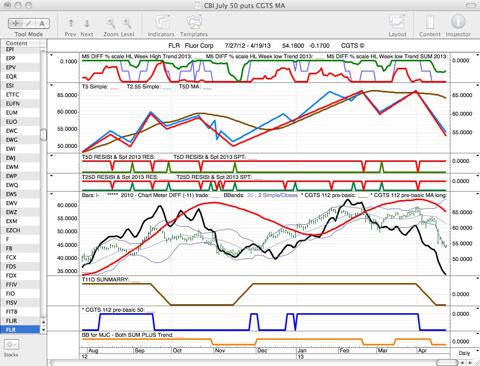Click the horizontal chart scrollbar thumb
This screenshot has height=366, width=480.
coord(447,362)
